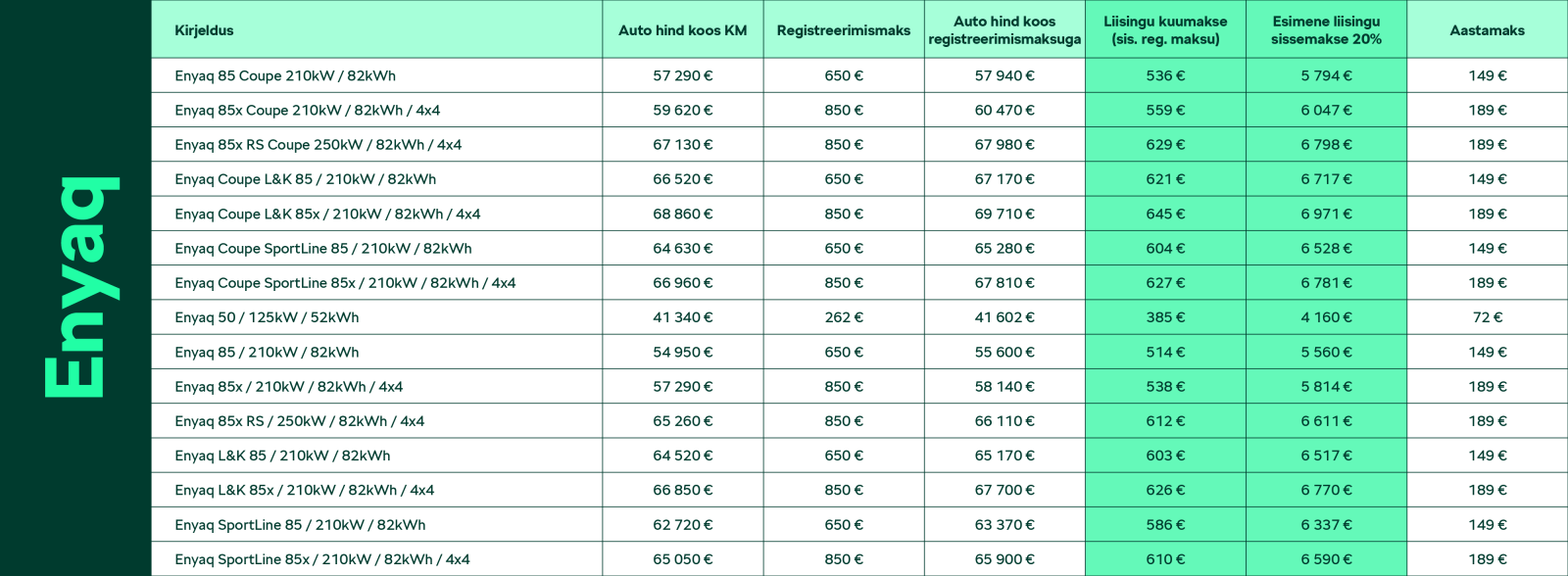
Task: Select the 6 798 € down payment cell
Action: (1326, 145)
